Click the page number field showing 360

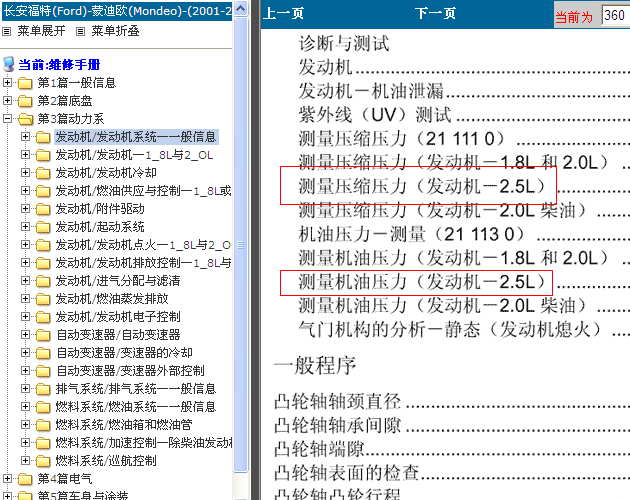tap(616, 15)
